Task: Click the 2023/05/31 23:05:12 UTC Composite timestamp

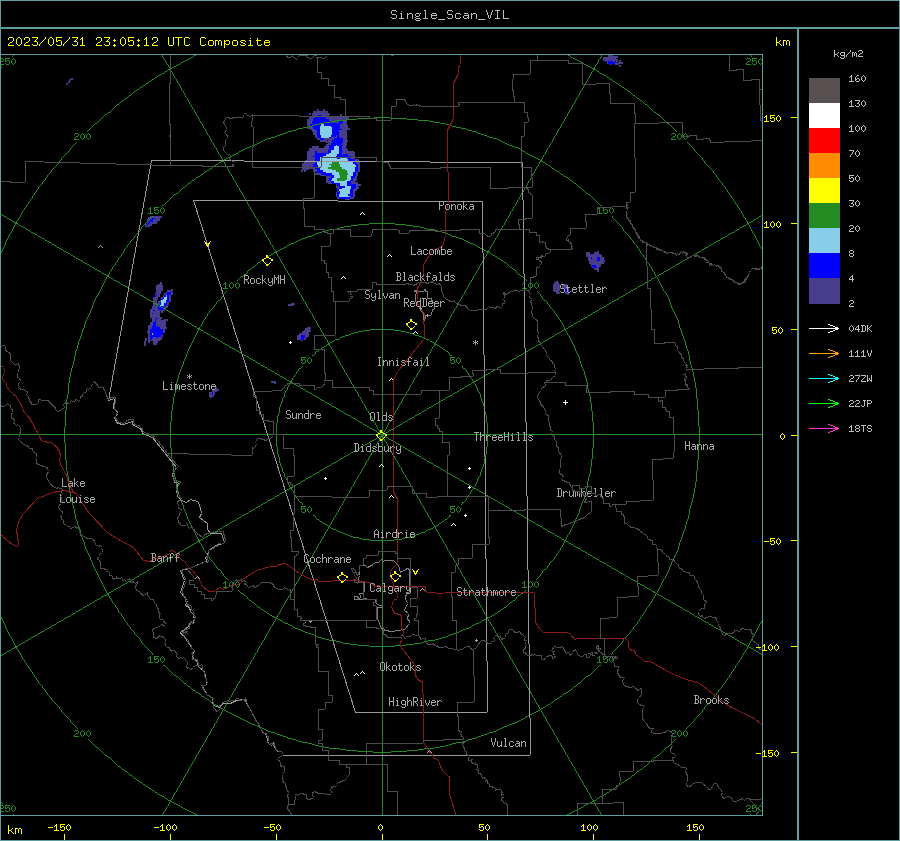Action: tap(138, 42)
